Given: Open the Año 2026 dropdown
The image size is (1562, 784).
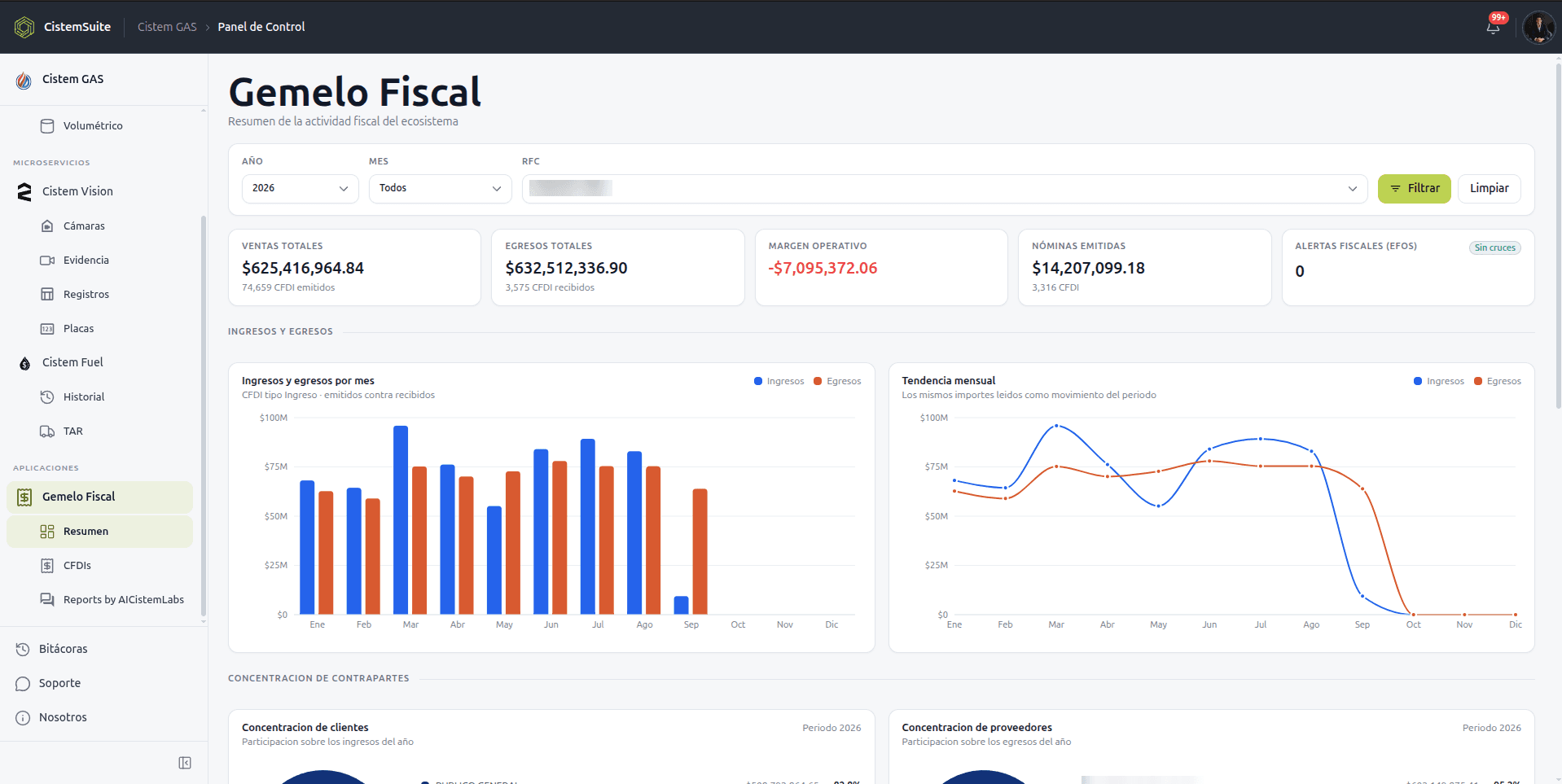Looking at the screenshot, I should pos(301,189).
